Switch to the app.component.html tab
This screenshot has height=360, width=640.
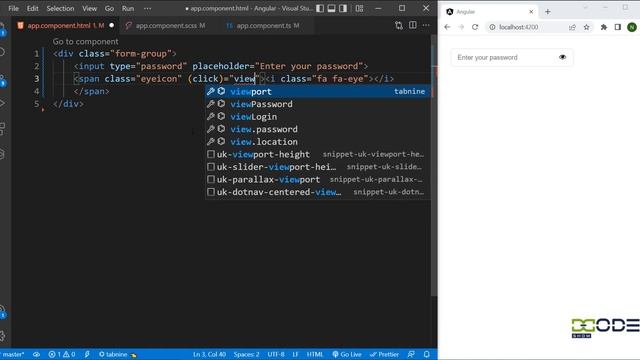(x=65, y=25)
